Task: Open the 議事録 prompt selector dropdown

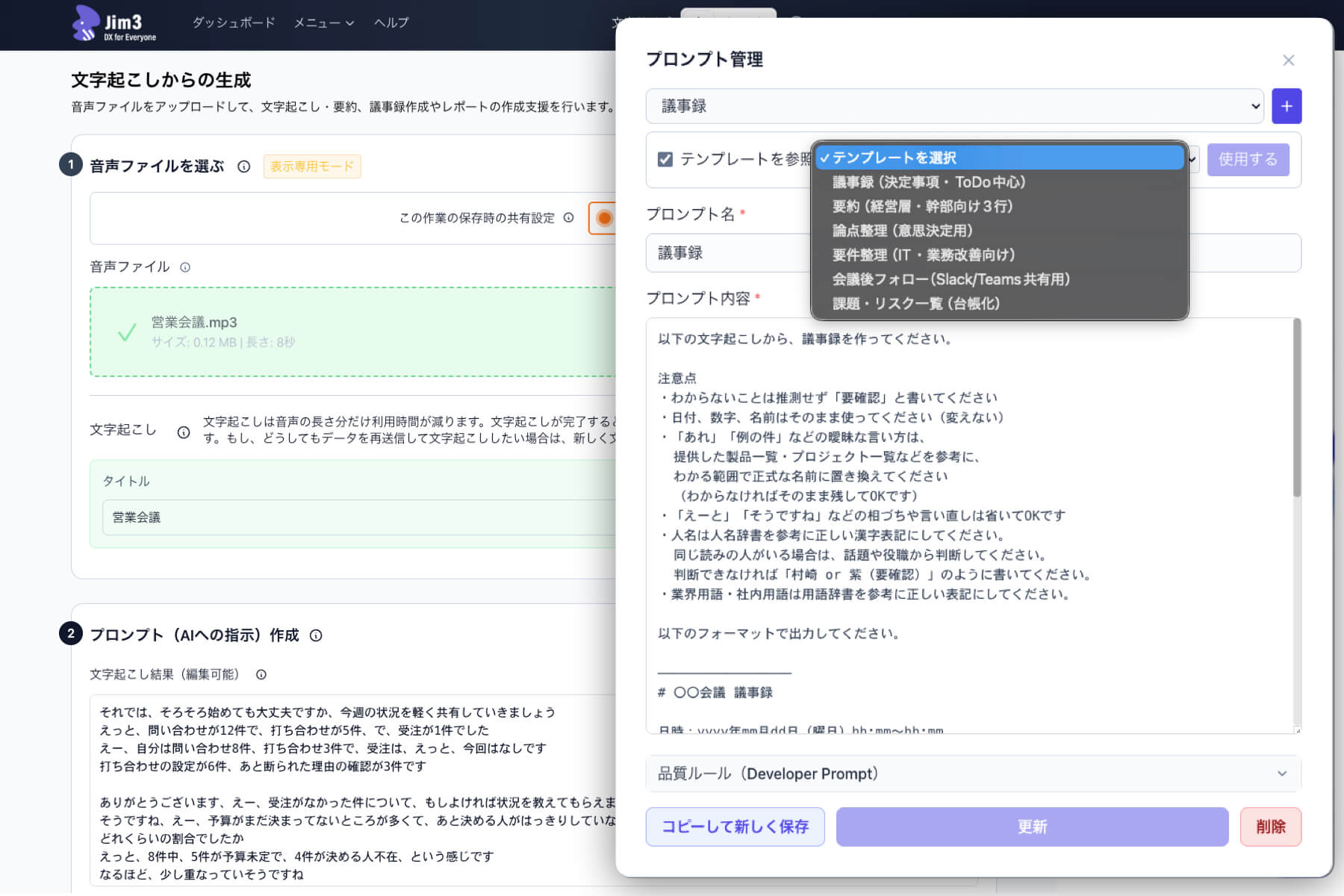Action: [x=954, y=106]
